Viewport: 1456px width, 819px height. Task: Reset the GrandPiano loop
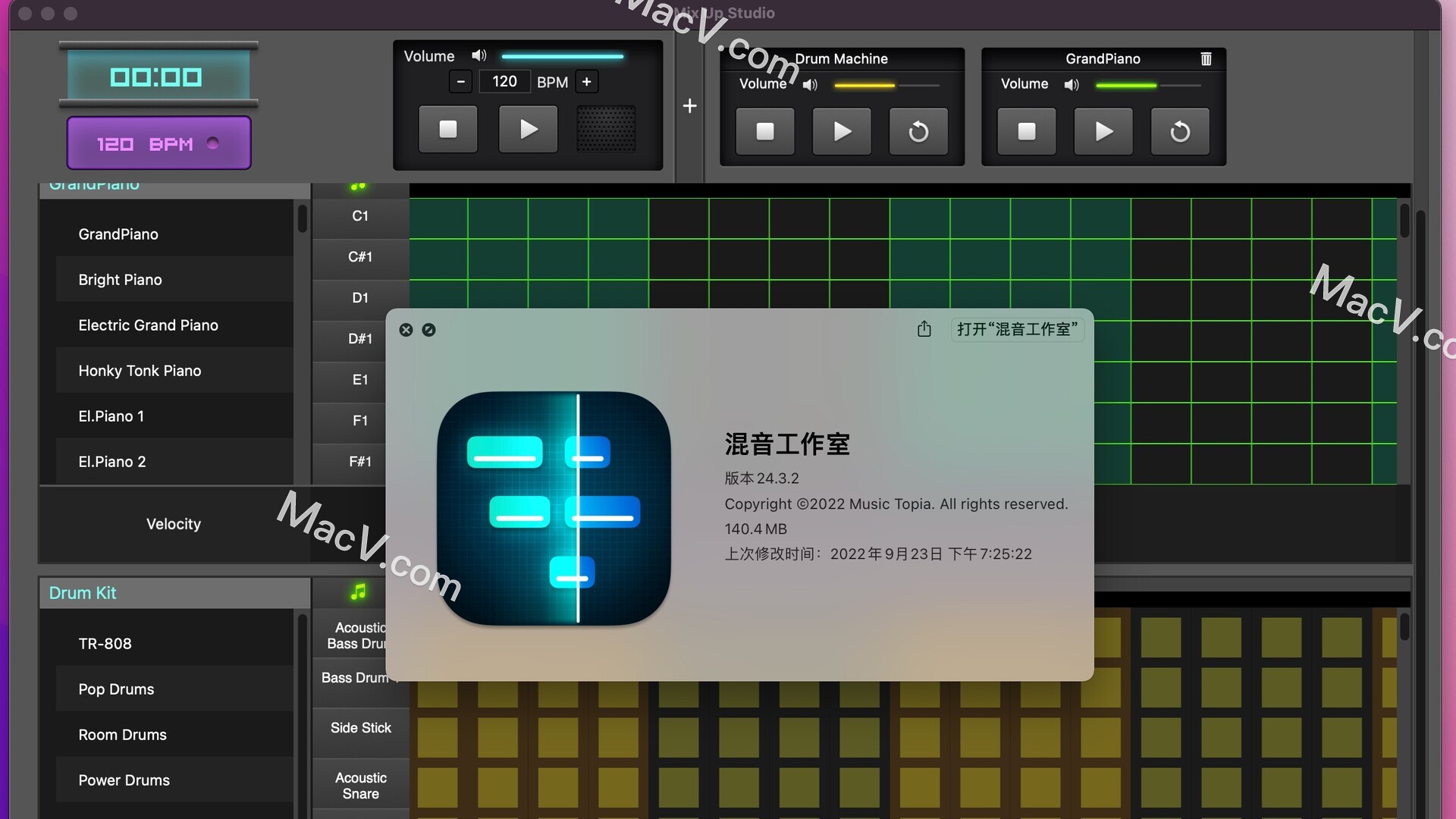point(1180,132)
